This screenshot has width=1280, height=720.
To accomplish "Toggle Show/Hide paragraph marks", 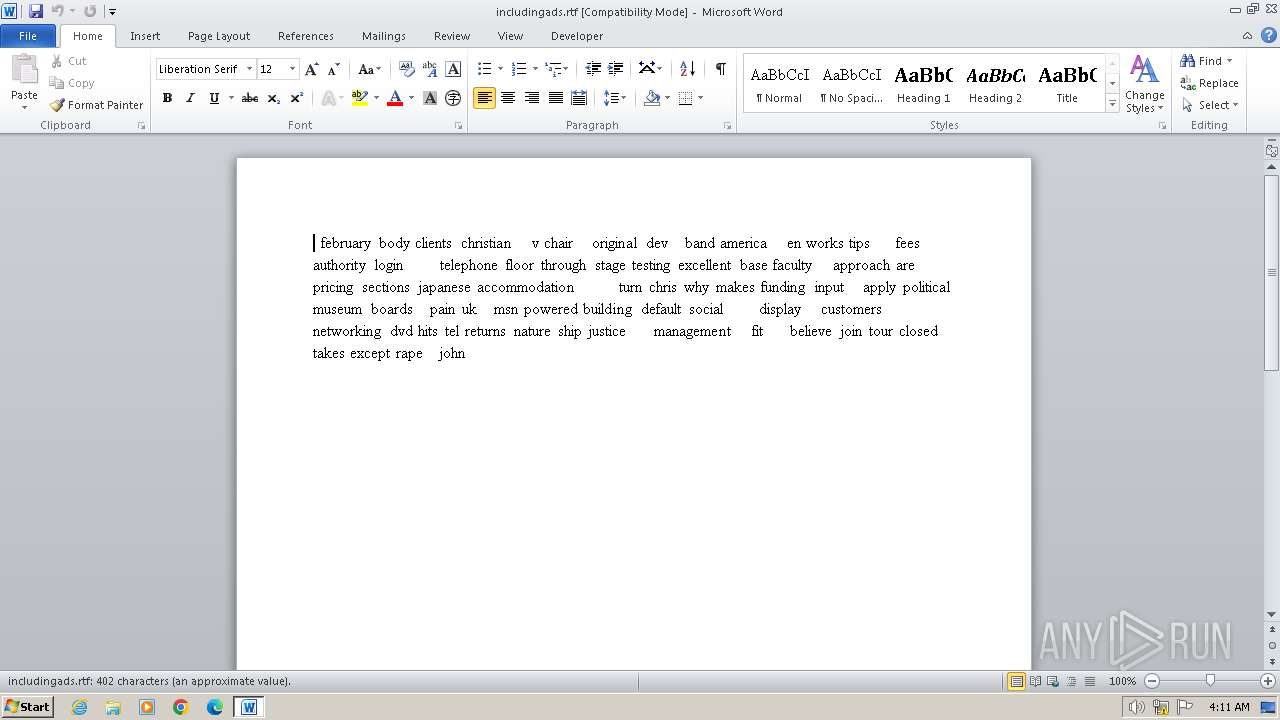I will 720,69.
